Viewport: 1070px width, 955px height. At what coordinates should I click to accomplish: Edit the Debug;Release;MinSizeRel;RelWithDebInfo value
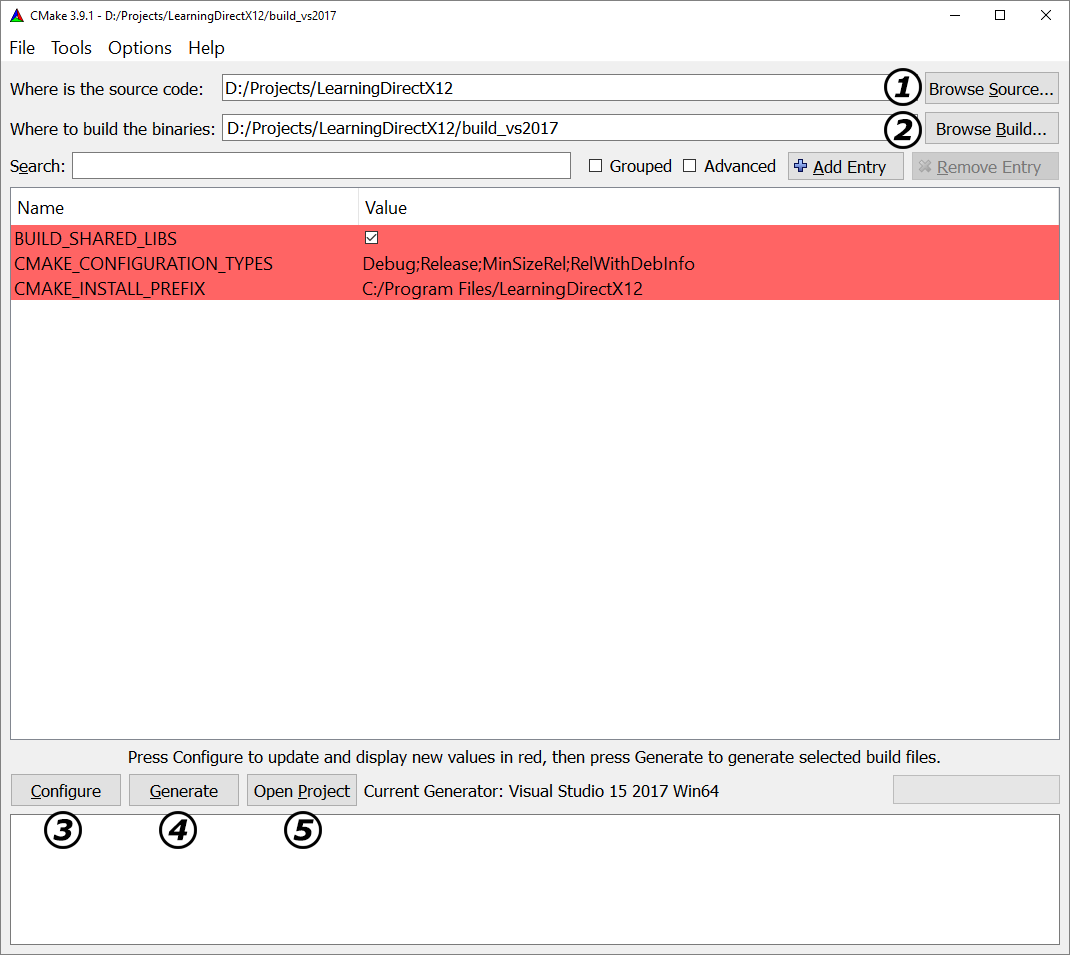(528, 263)
